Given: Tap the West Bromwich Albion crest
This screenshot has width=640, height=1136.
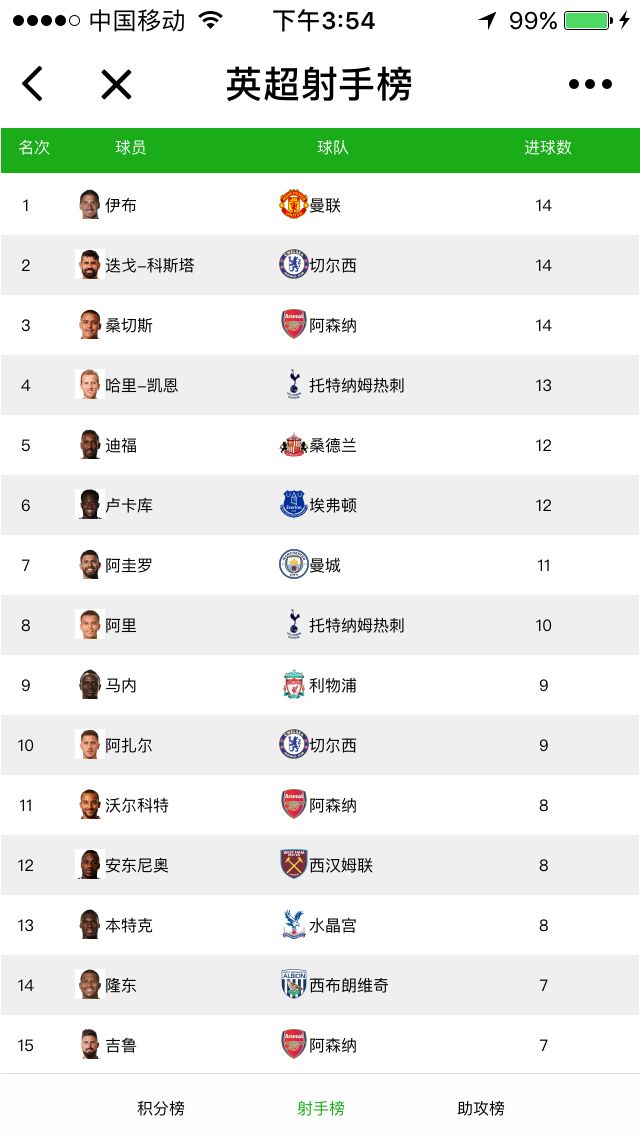Looking at the screenshot, I should click(294, 985).
